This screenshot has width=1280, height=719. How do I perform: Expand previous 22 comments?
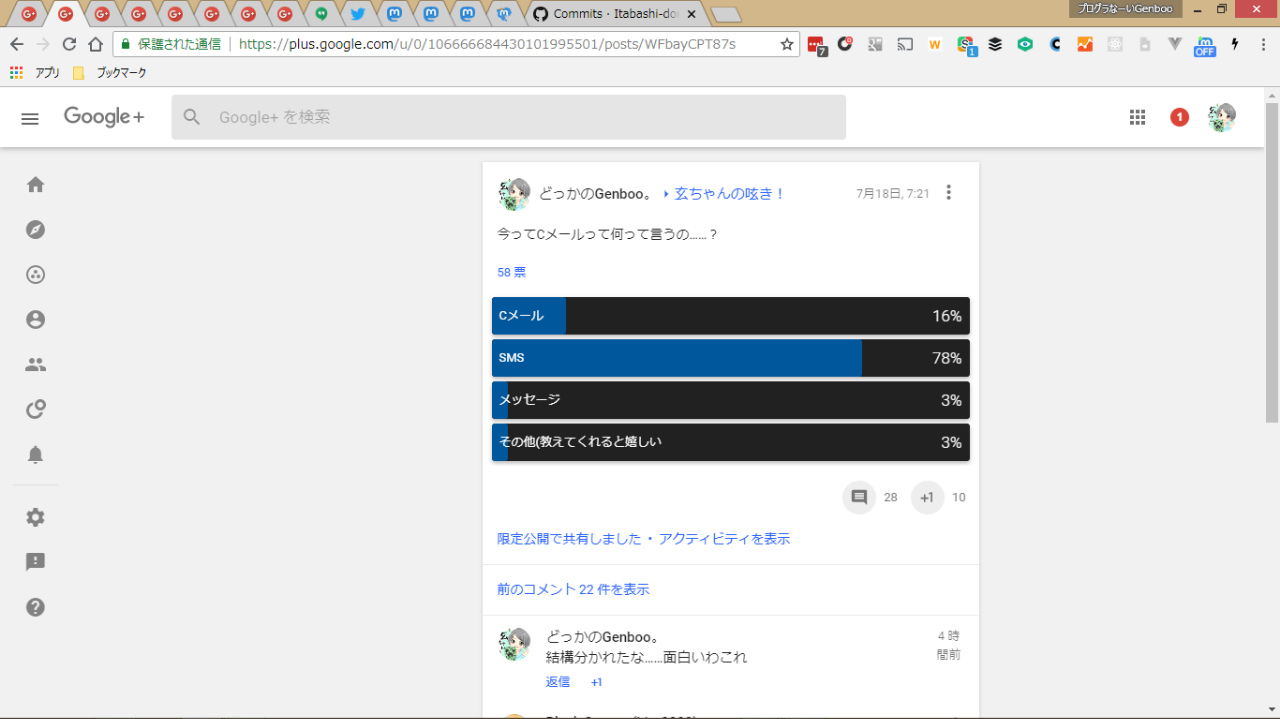[573, 590]
